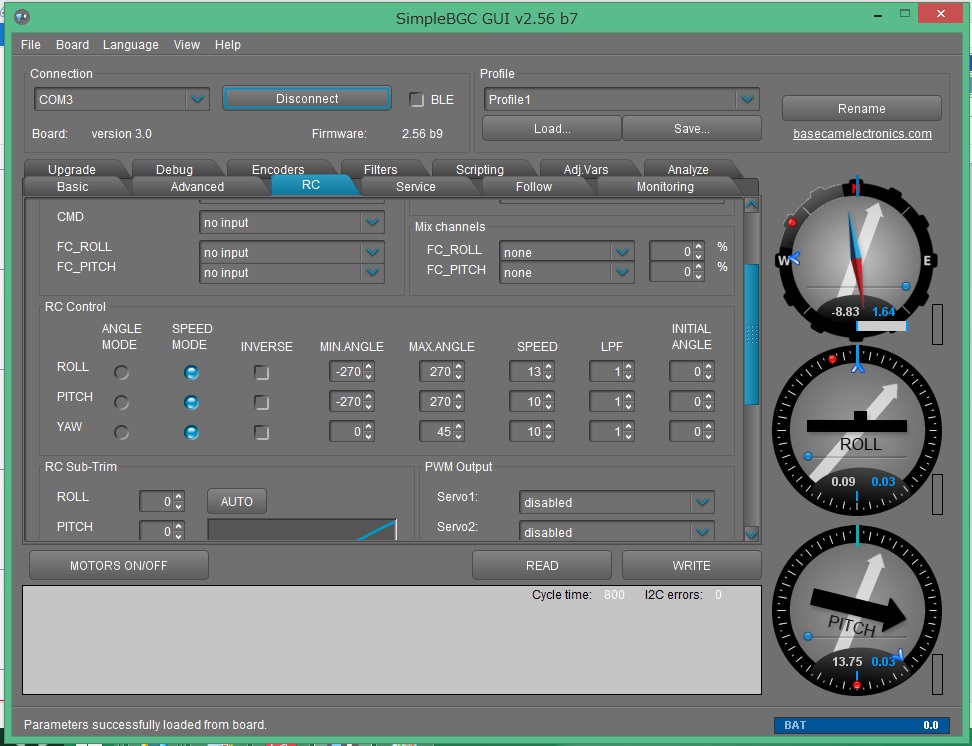Switch to the Follow tab

533,187
